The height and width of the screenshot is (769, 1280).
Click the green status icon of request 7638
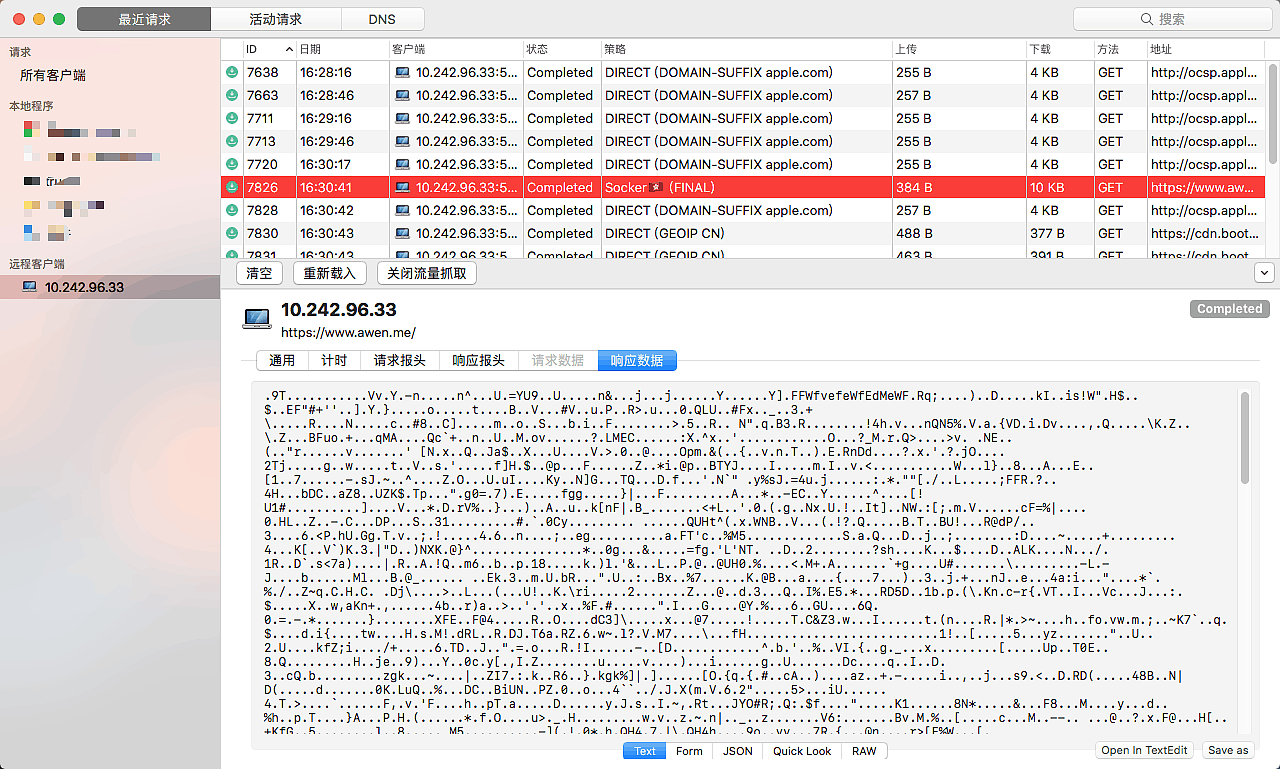click(x=232, y=72)
